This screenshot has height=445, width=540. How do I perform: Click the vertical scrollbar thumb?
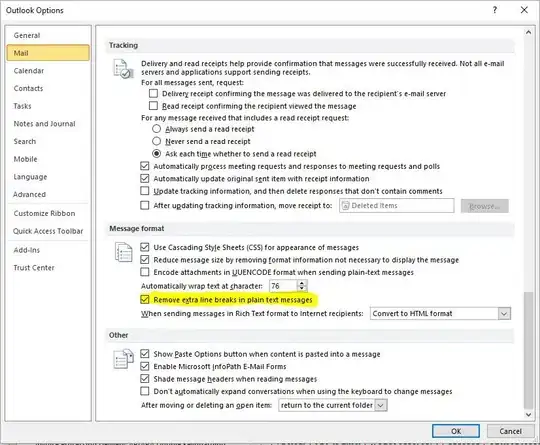(x=528, y=350)
